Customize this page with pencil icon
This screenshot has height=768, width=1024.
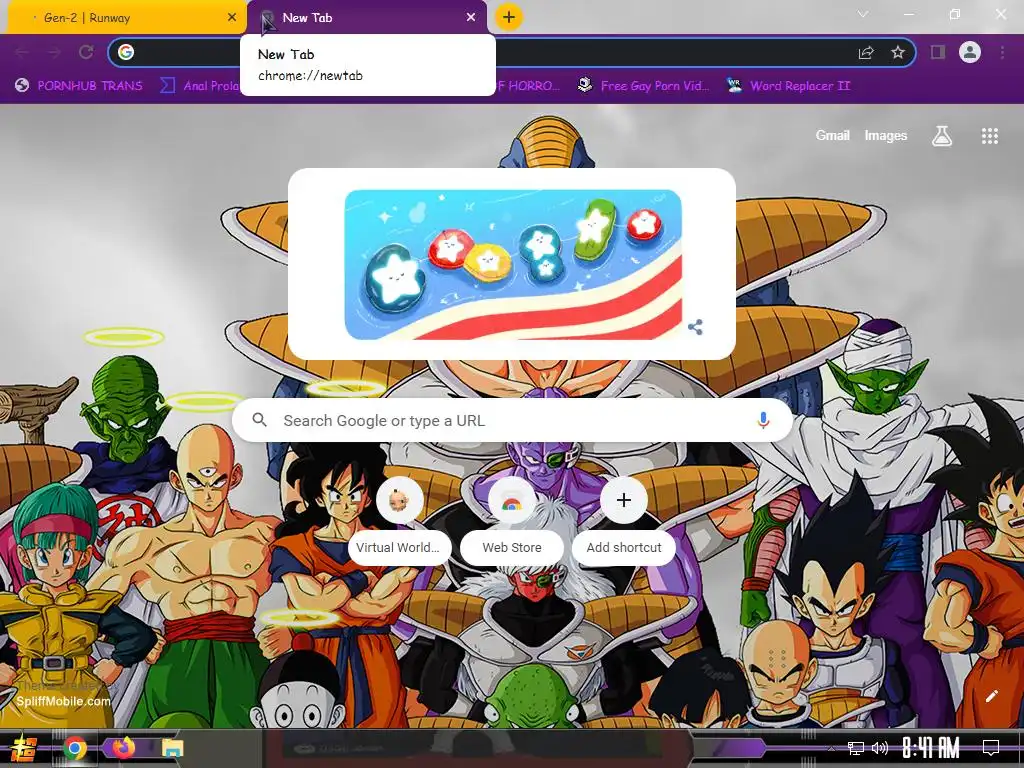coord(991,696)
